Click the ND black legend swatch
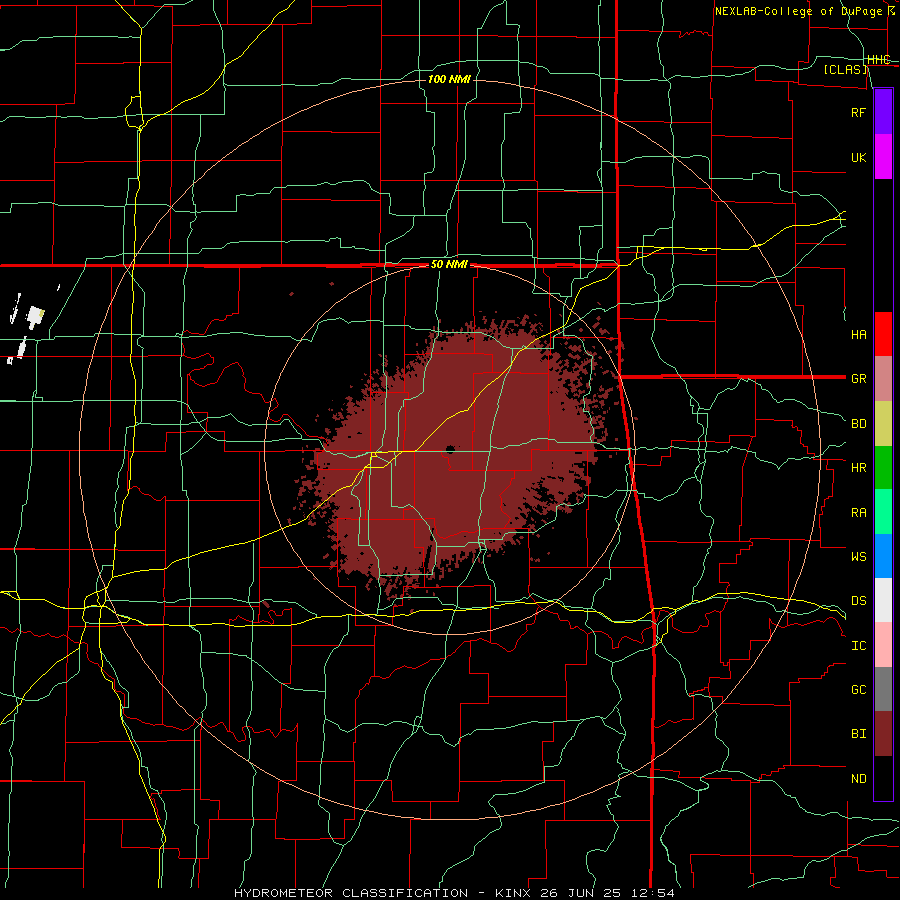The height and width of the screenshot is (900, 900). click(883, 778)
